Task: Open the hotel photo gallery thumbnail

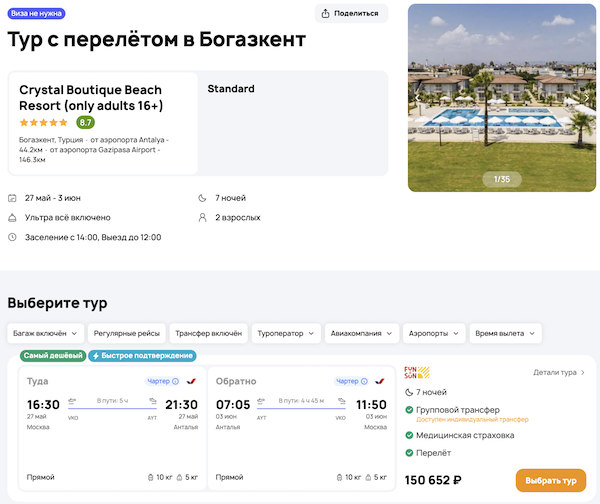Action: (x=501, y=96)
